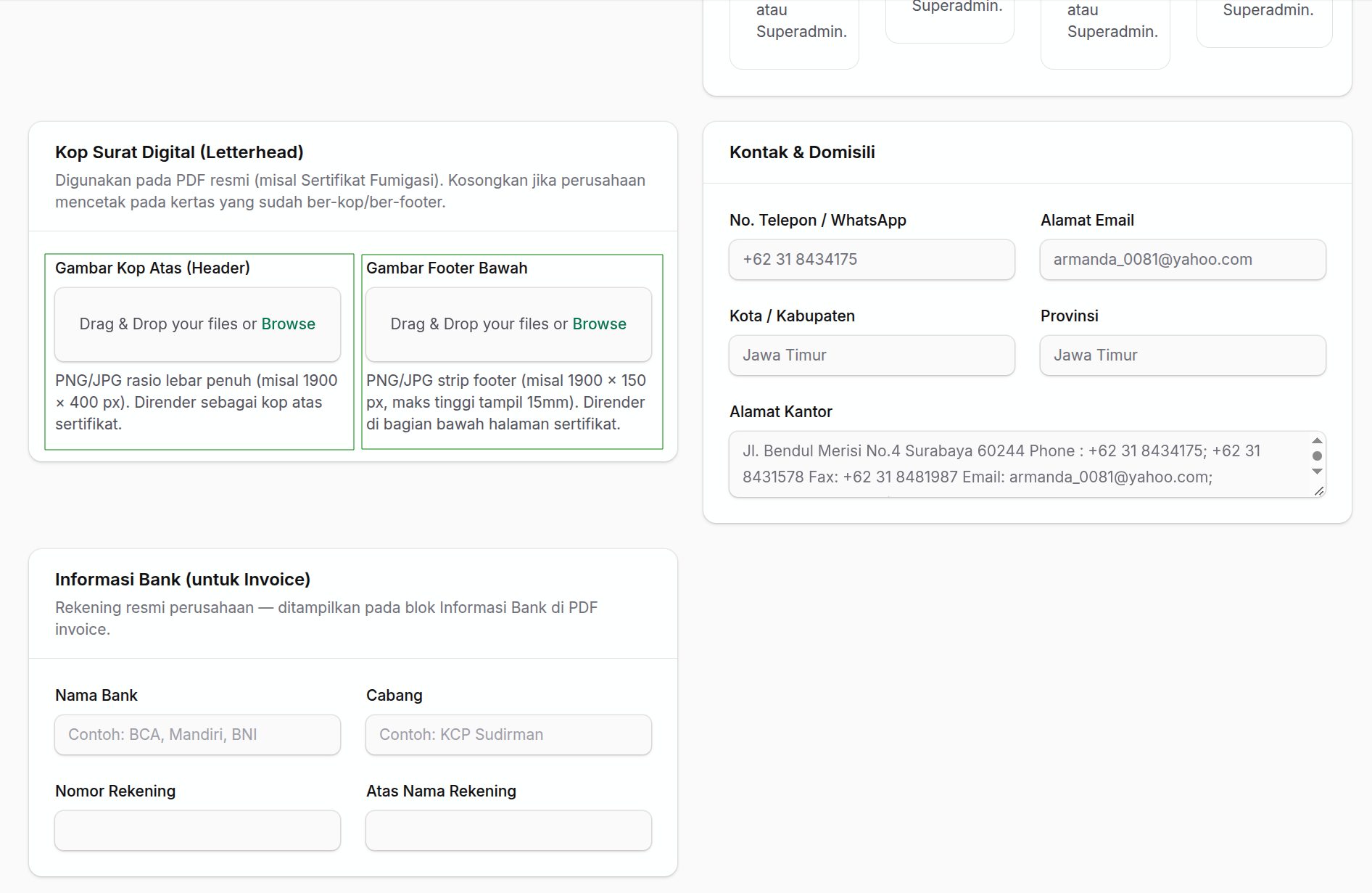The height and width of the screenshot is (893, 1372).
Task: Click the Gambar Footer Bawah label
Action: click(x=447, y=268)
